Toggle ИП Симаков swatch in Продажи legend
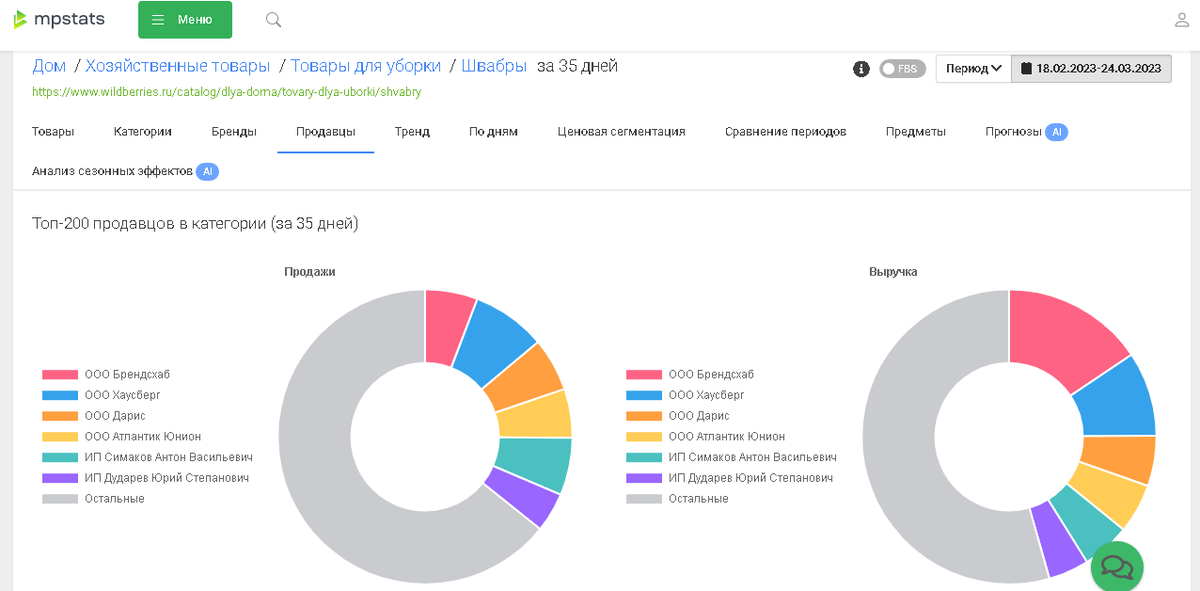Image resolution: width=1200 pixels, height=591 pixels. pos(60,457)
